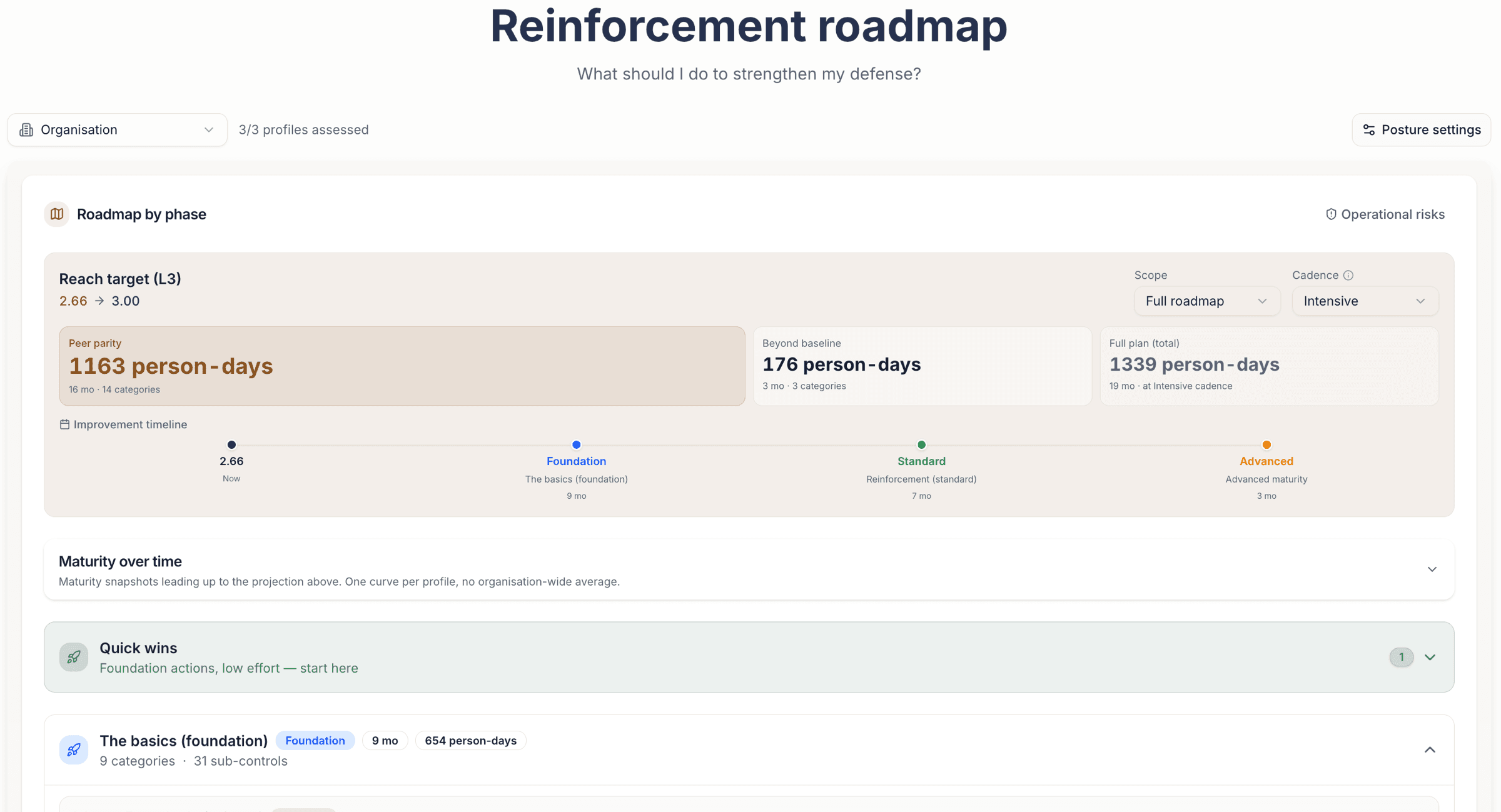Click the Improvement timeline calendar icon
This screenshot has width=1501, height=812.
64,424
